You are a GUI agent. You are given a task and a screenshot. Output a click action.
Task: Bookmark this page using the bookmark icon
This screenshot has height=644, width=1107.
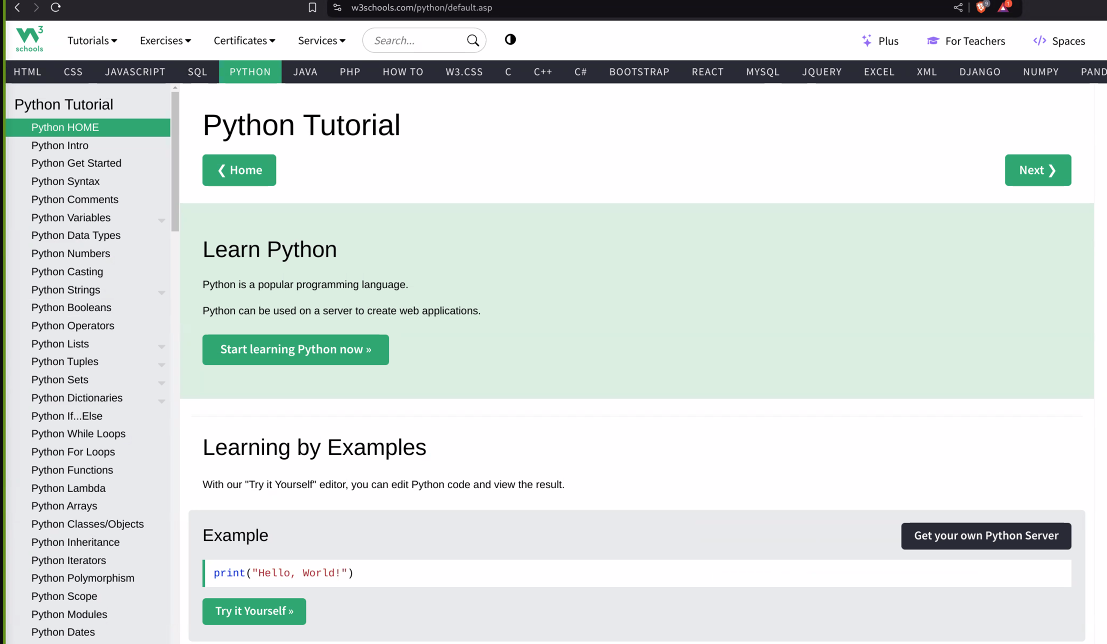[x=312, y=8]
